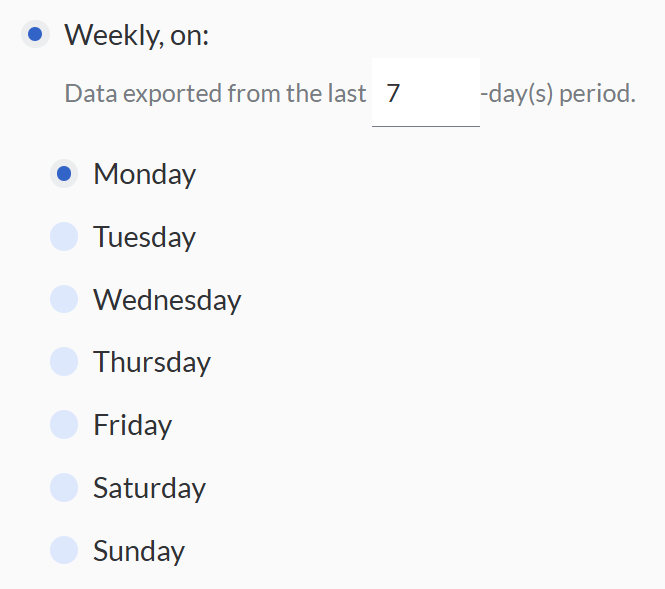Viewport: 665px width, 589px height.
Task: Pick the Wednesday radio button
Action: click(x=64, y=300)
